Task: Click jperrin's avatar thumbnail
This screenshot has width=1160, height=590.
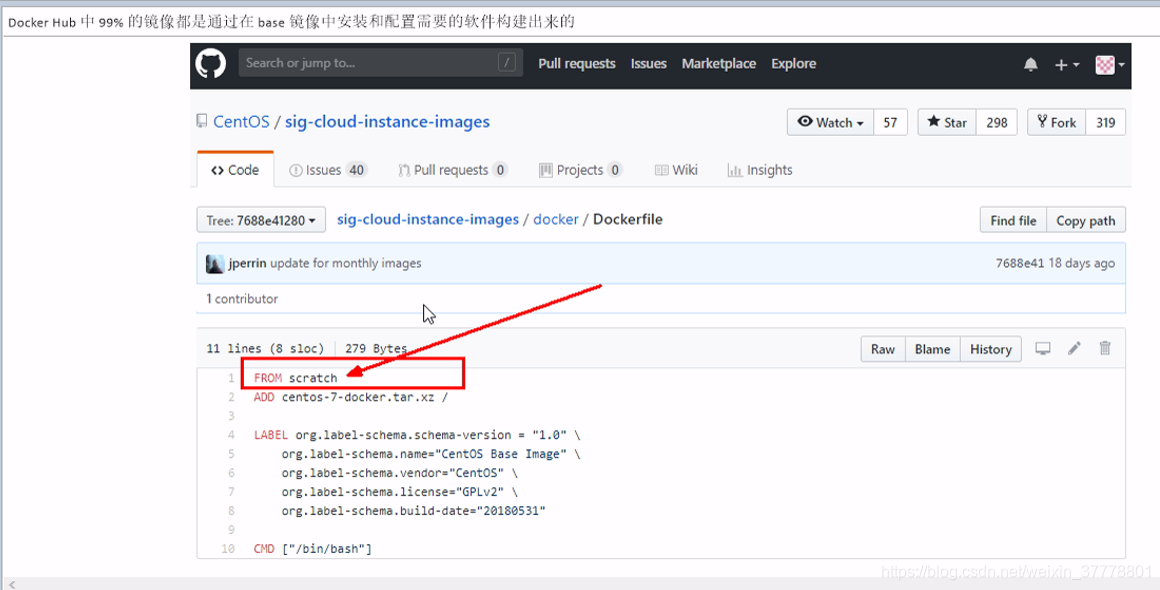Action: 215,263
